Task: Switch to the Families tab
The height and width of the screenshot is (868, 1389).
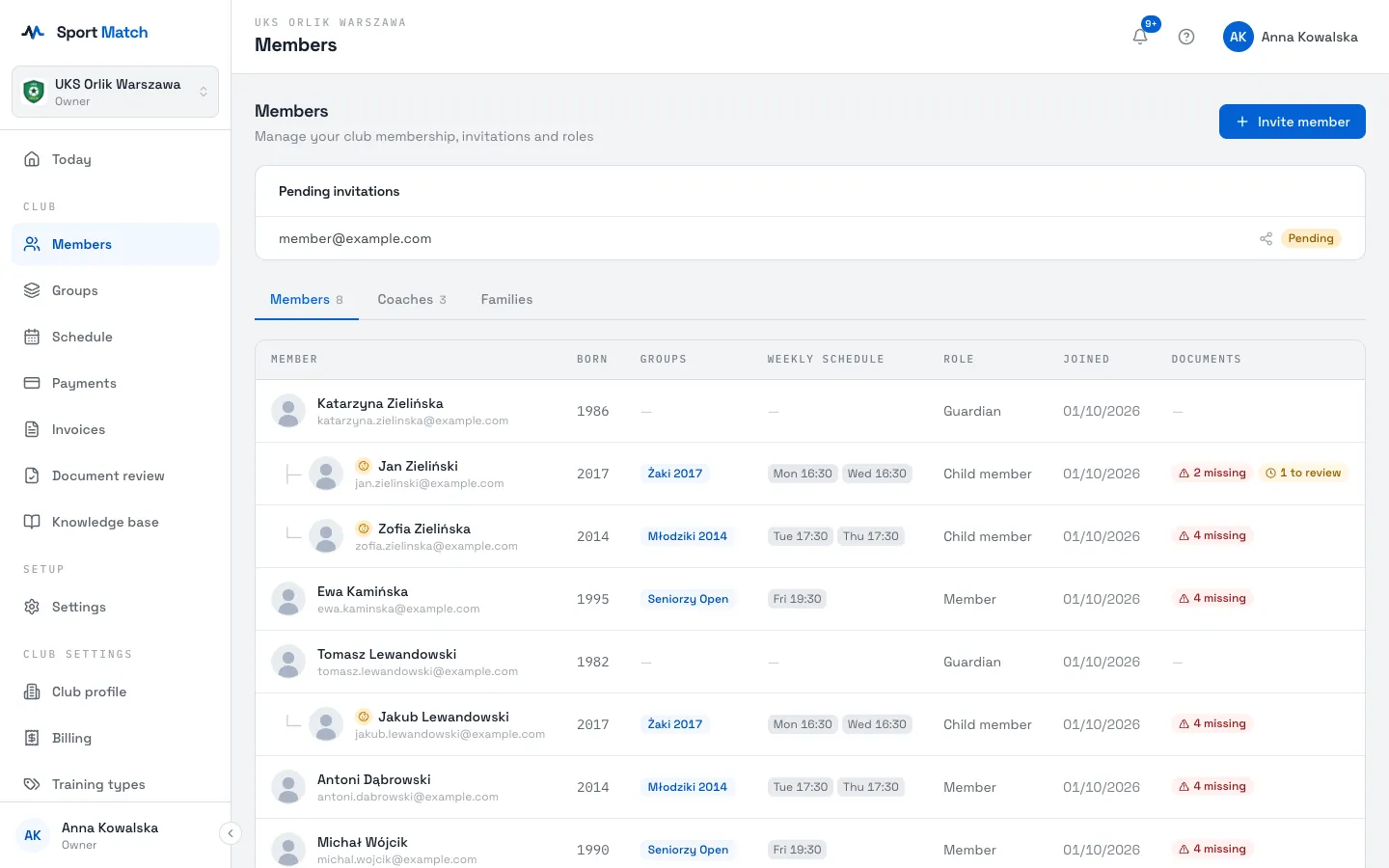Action: click(506, 299)
